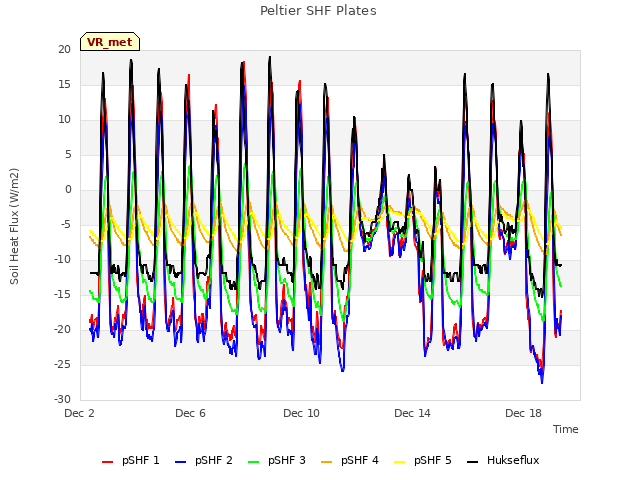The width and height of the screenshot is (640, 480).
Task: Click the -30 y-axis tick label
Action: point(63,400)
